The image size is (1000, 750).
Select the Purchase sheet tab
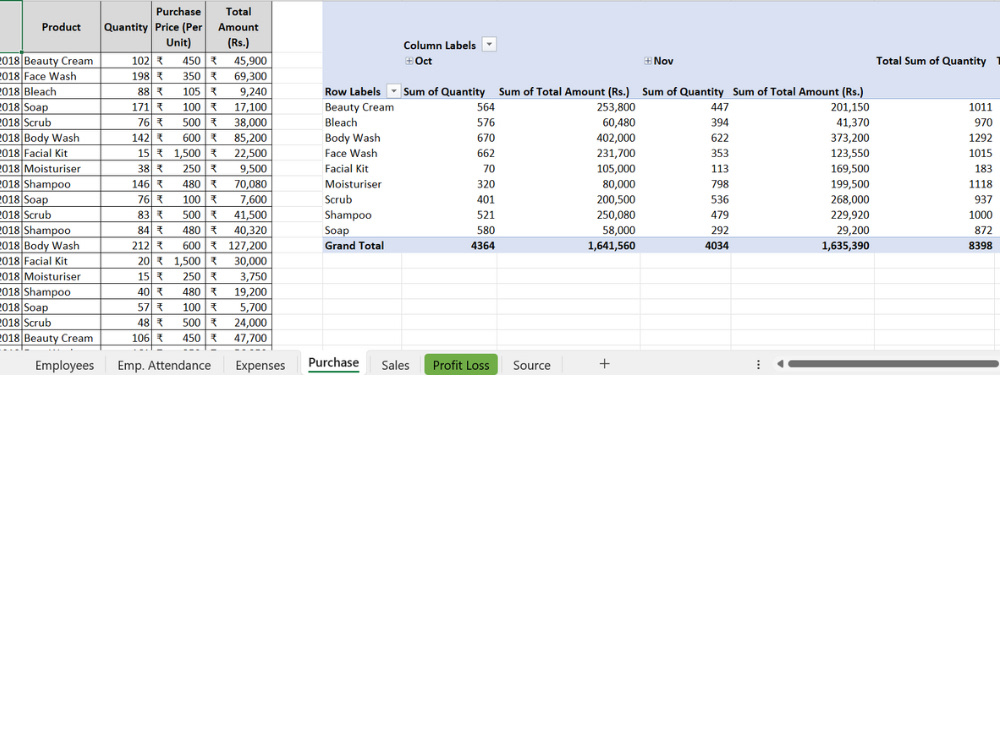(334, 363)
